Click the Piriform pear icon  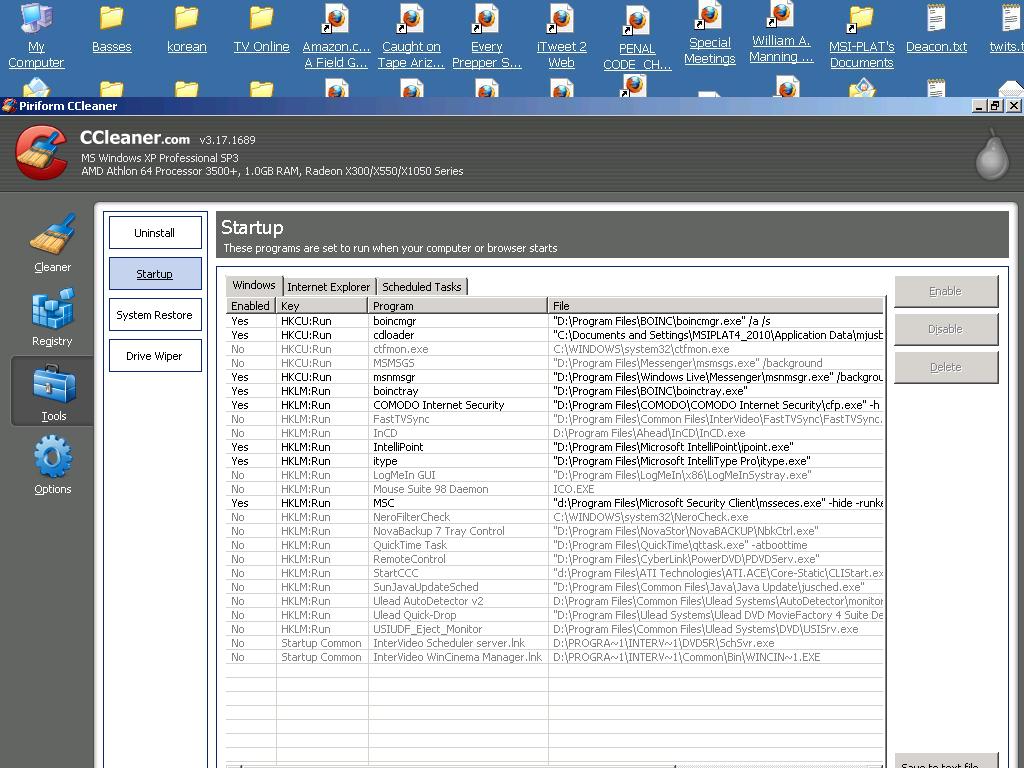992,154
